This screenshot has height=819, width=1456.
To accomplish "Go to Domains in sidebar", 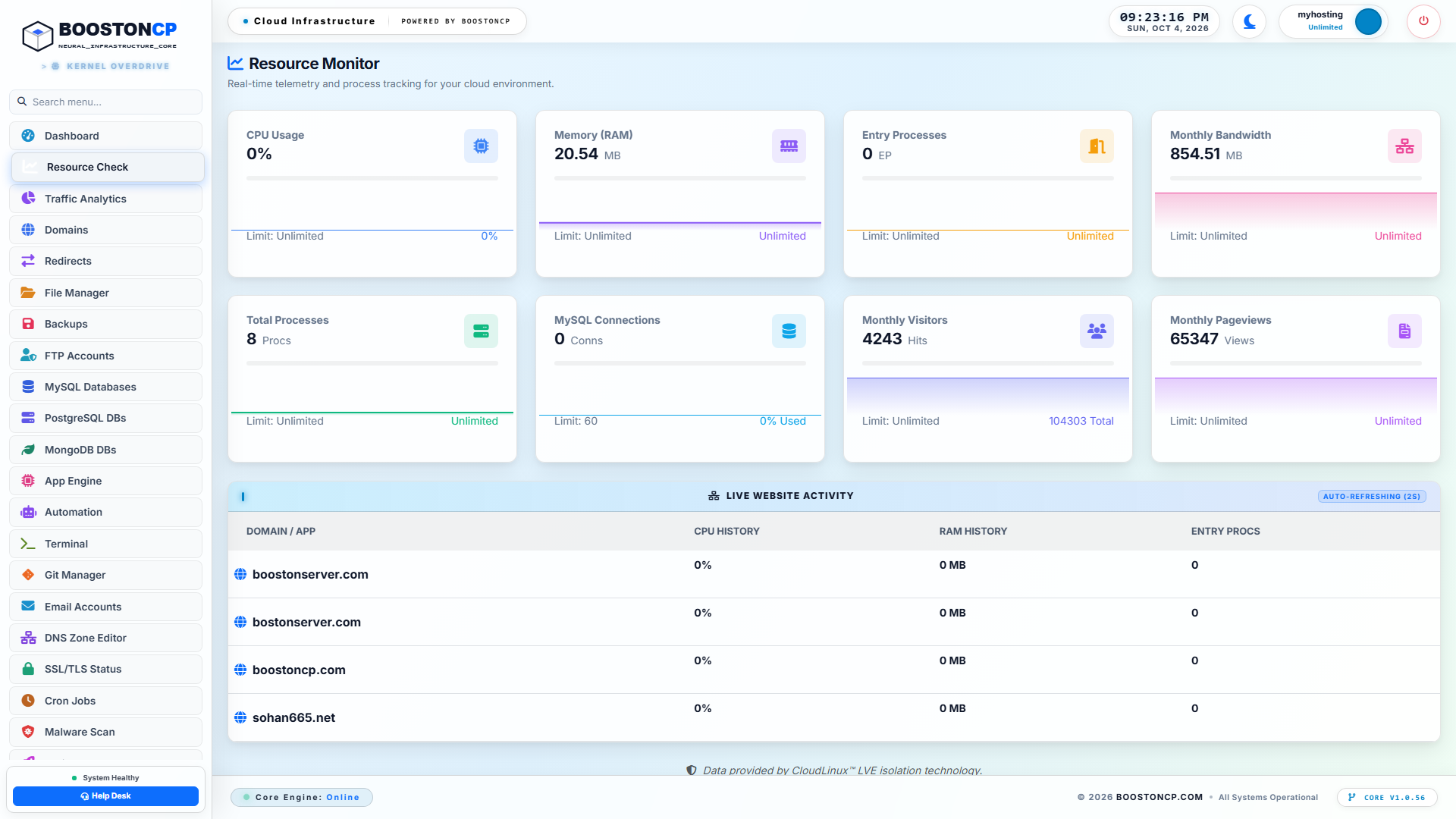I will click(106, 230).
